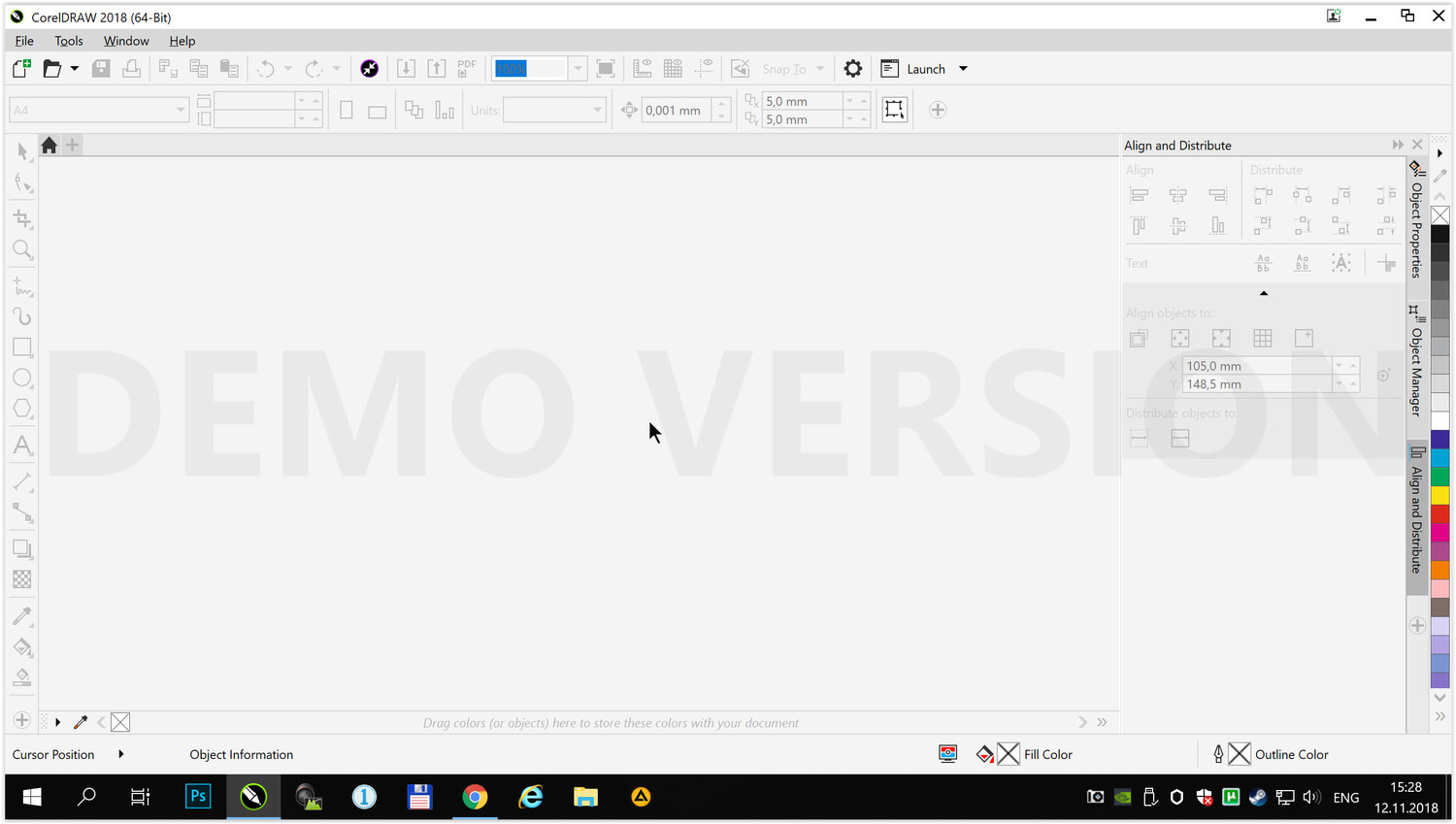This screenshot has height=824, width=1456.
Task: Click the Welcome Screen home tab
Action: (49, 146)
